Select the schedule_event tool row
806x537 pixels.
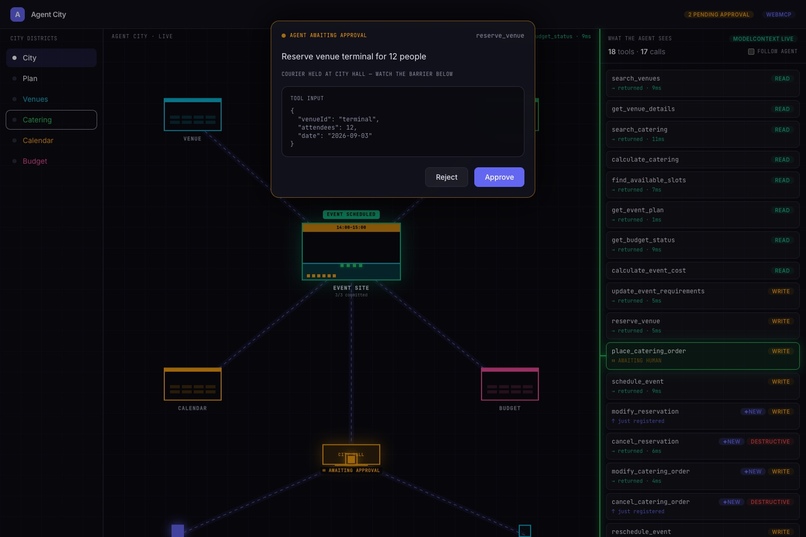point(702,386)
